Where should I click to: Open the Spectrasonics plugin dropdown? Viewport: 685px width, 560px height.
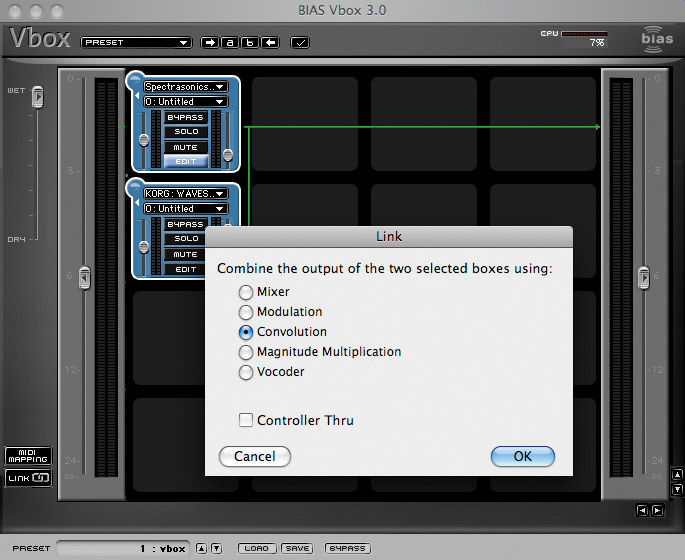[185, 86]
